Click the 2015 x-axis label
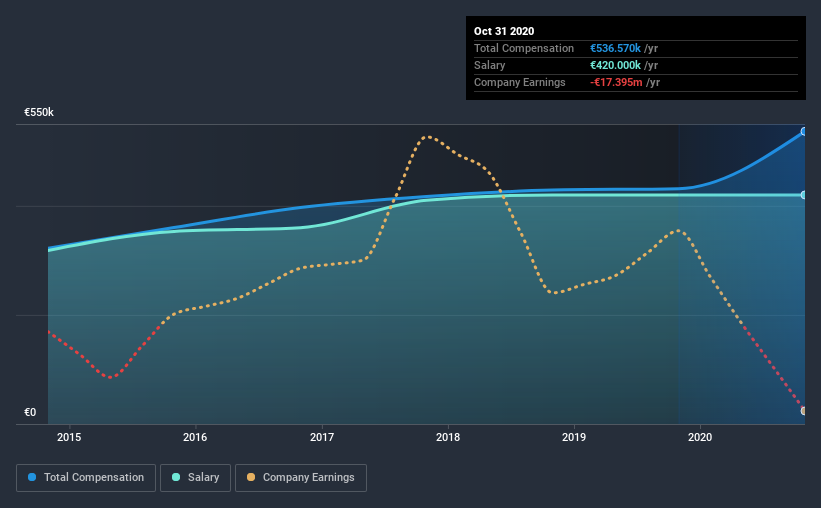The height and width of the screenshot is (508, 821). (x=69, y=437)
